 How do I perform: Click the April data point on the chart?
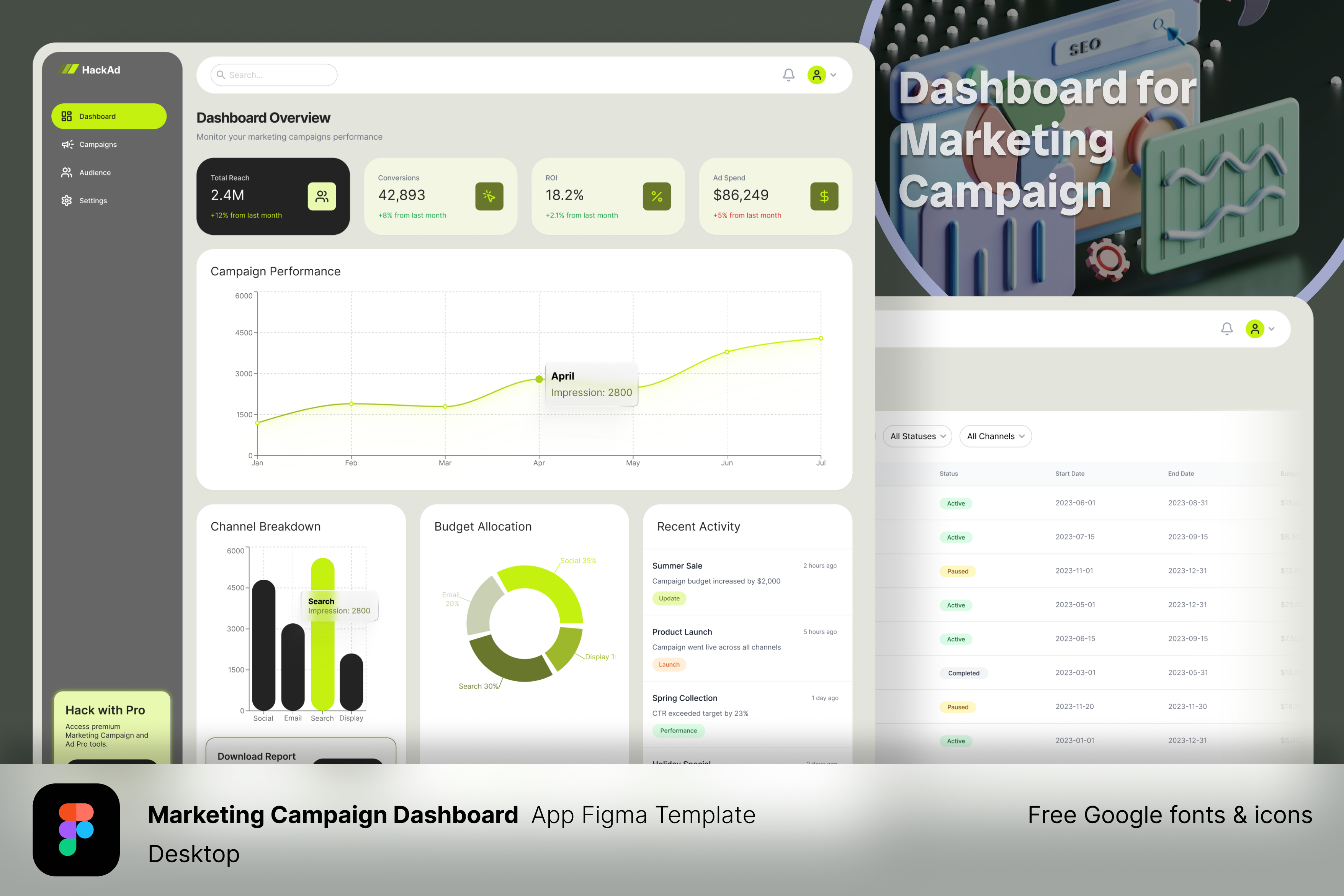(x=539, y=379)
